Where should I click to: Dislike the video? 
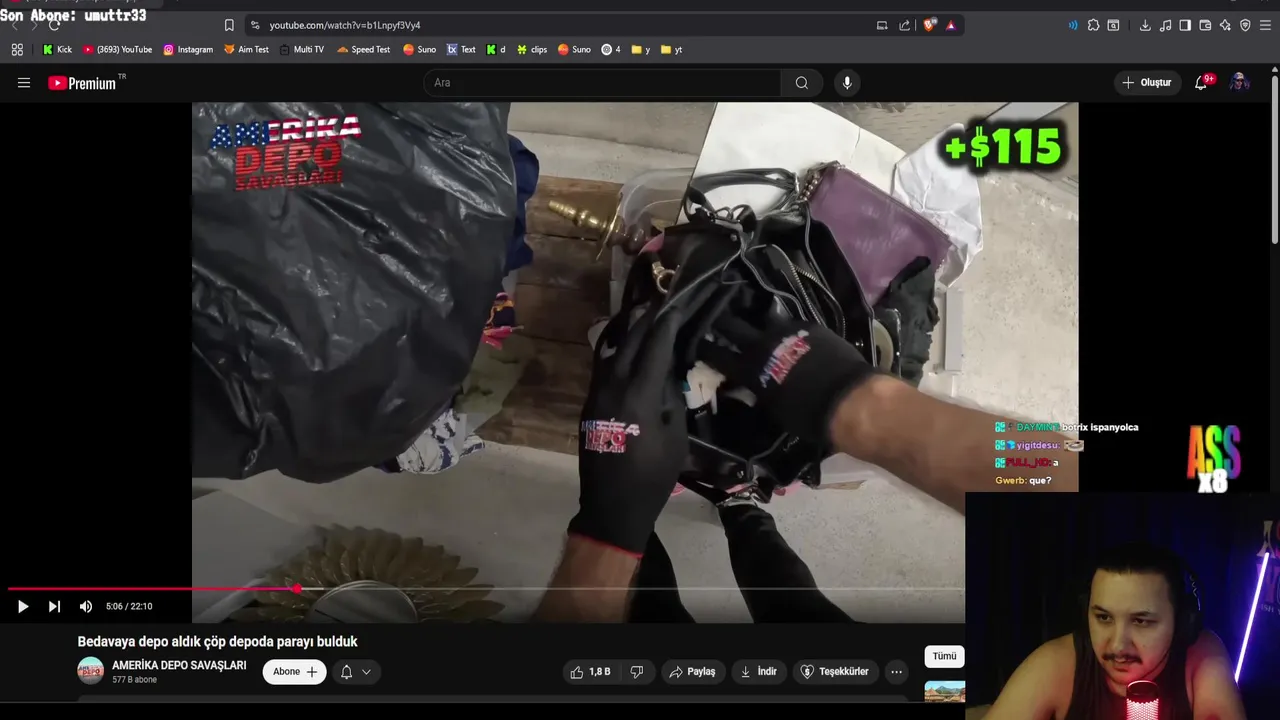[636, 672]
